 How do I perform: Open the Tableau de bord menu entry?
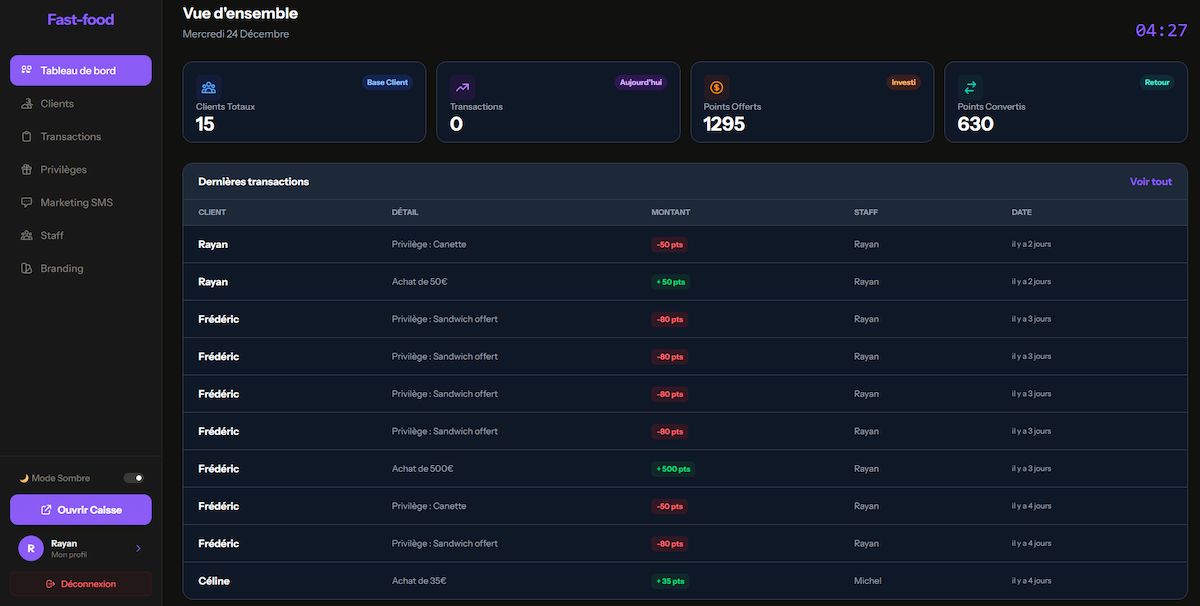(80, 70)
